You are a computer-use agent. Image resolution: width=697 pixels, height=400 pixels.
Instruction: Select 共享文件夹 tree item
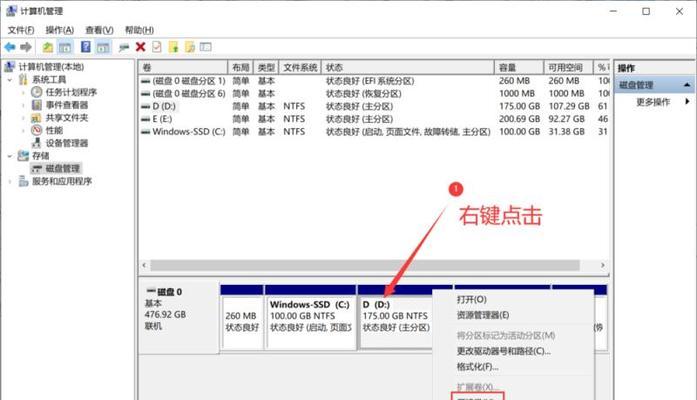tap(67, 118)
